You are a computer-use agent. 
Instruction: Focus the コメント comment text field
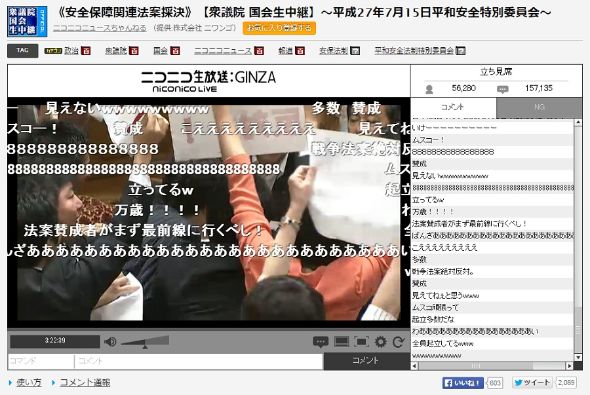[x=199, y=361]
